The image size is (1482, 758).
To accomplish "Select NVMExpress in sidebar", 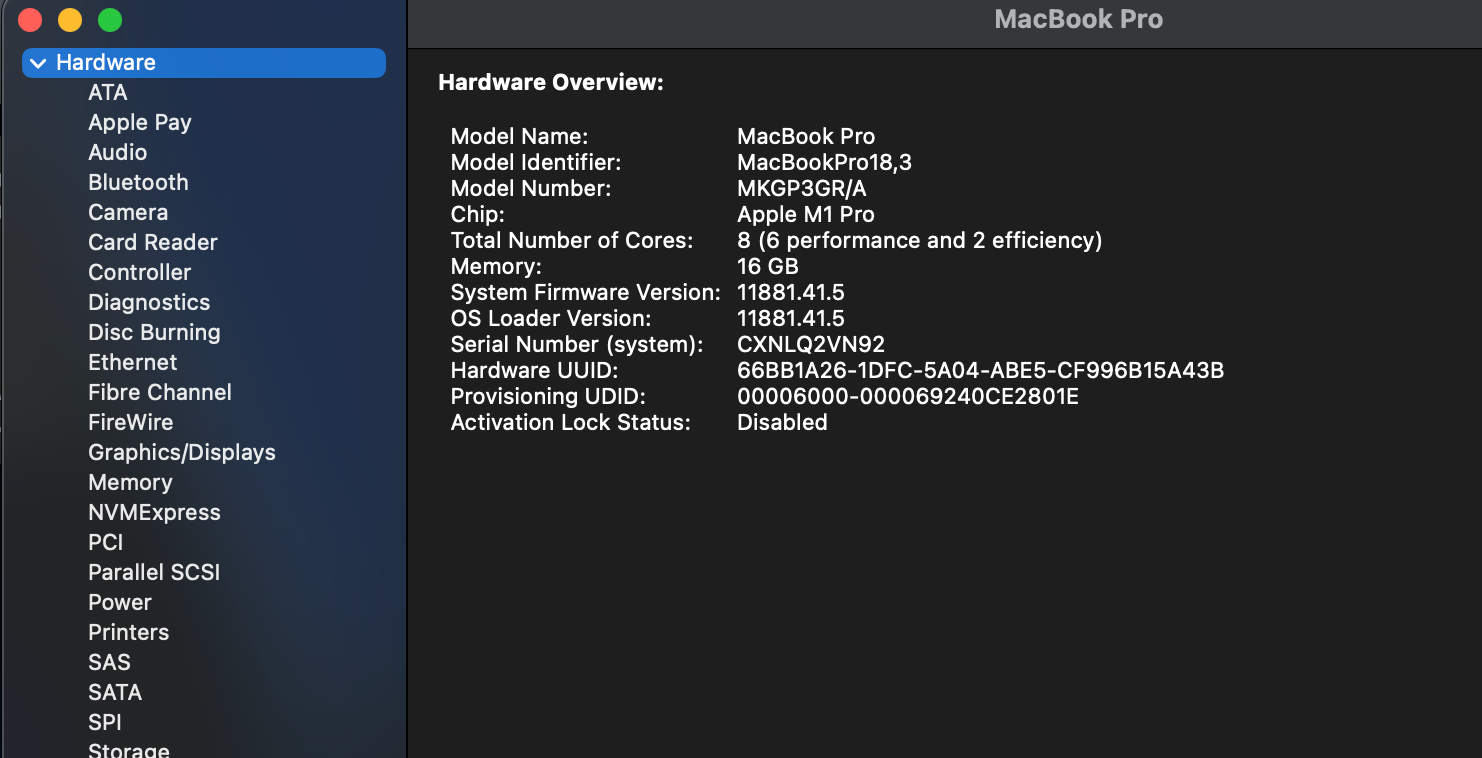I will pyautogui.click(x=154, y=513).
